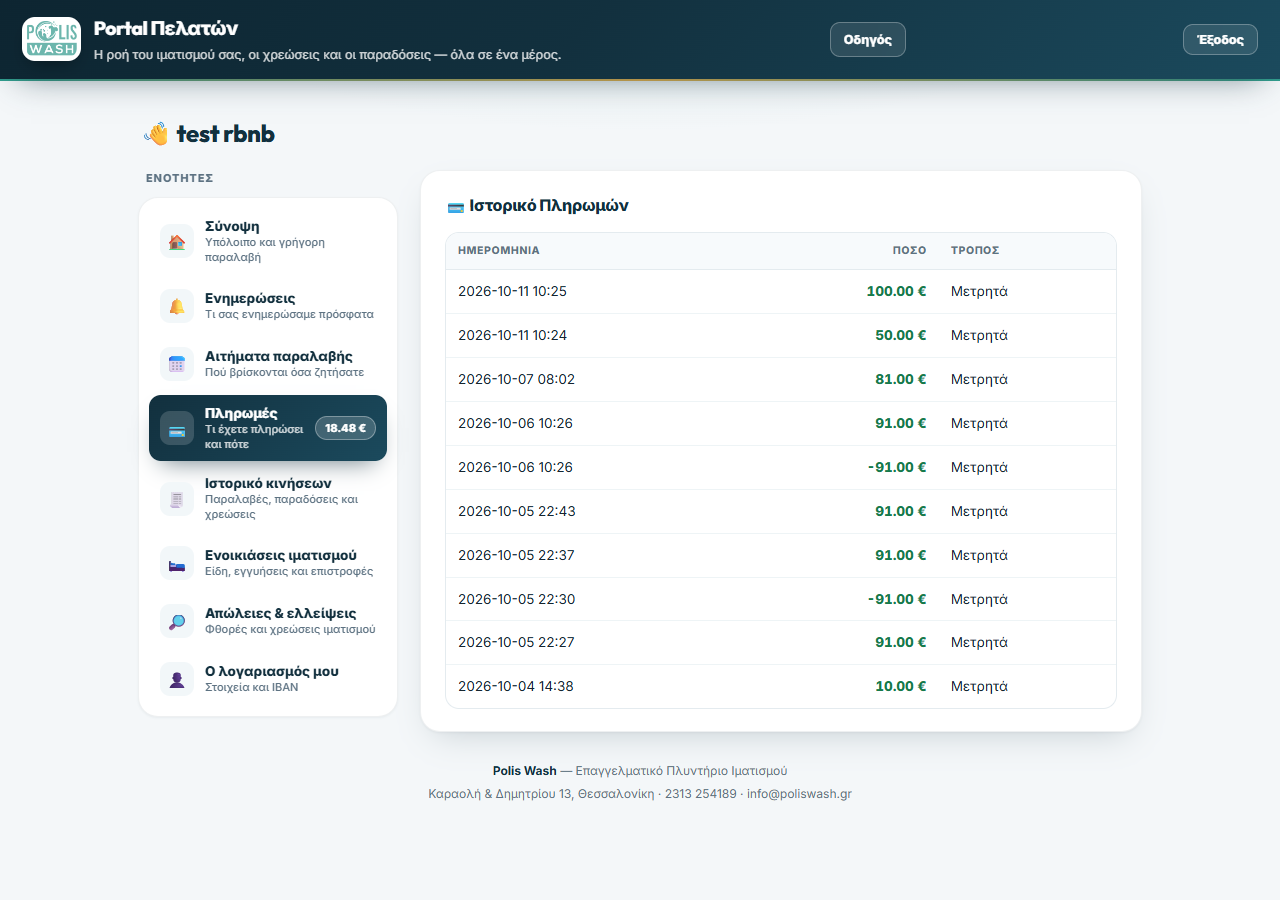Select the 50.00 € amount cell
The height and width of the screenshot is (900, 1280).
coord(901,335)
